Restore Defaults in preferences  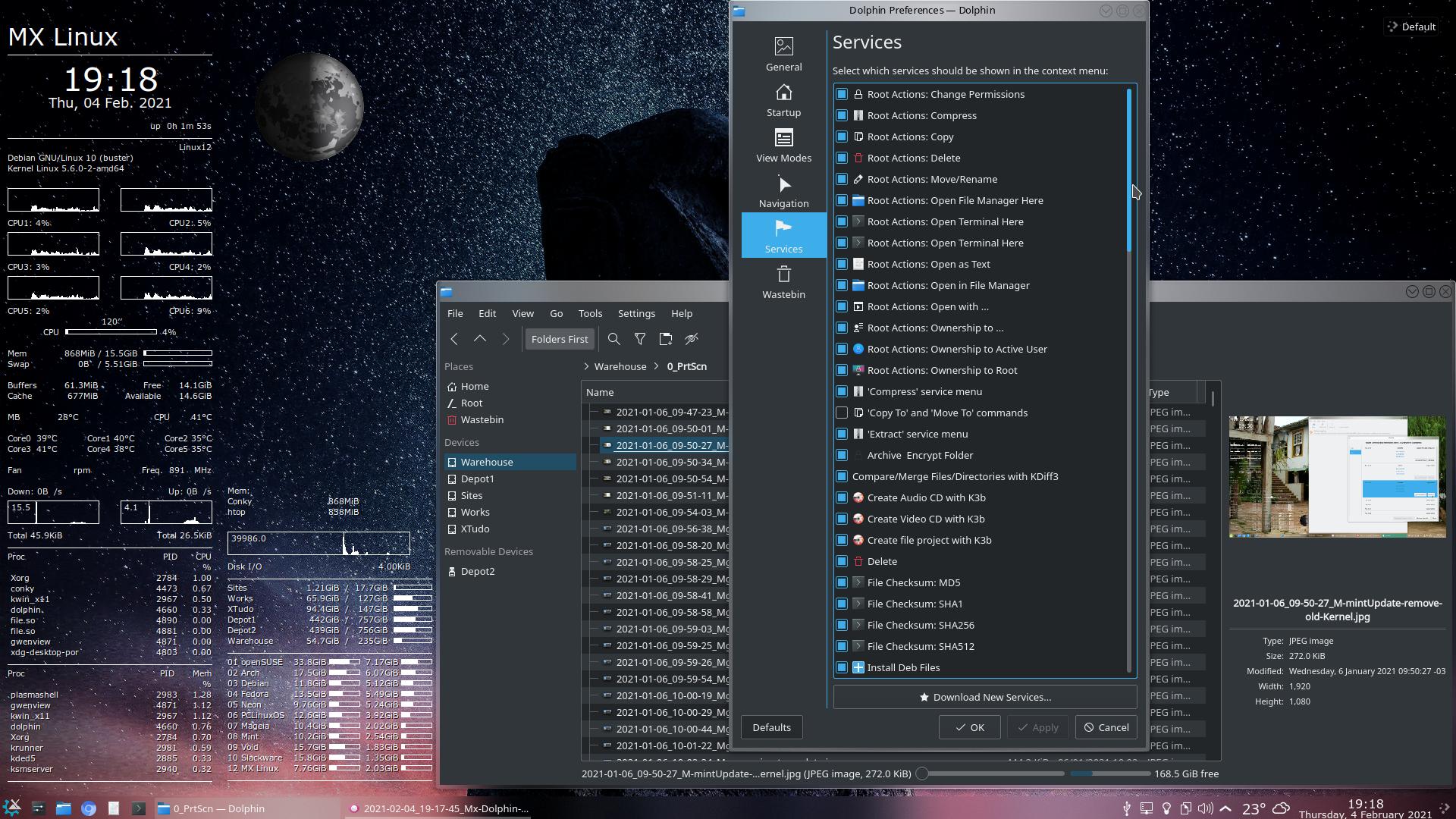(771, 727)
